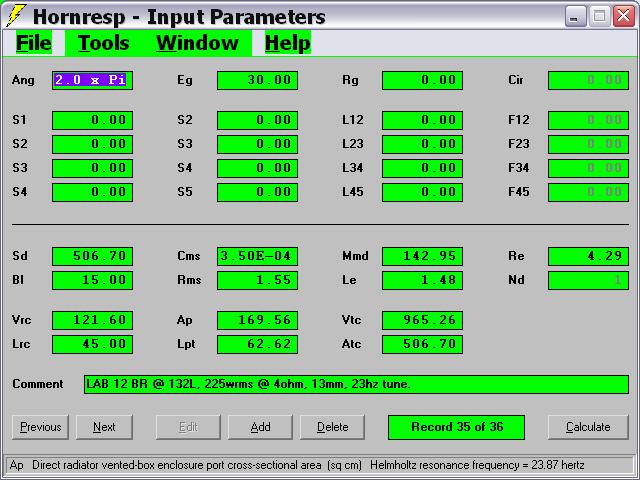Add a new record

[260, 427]
